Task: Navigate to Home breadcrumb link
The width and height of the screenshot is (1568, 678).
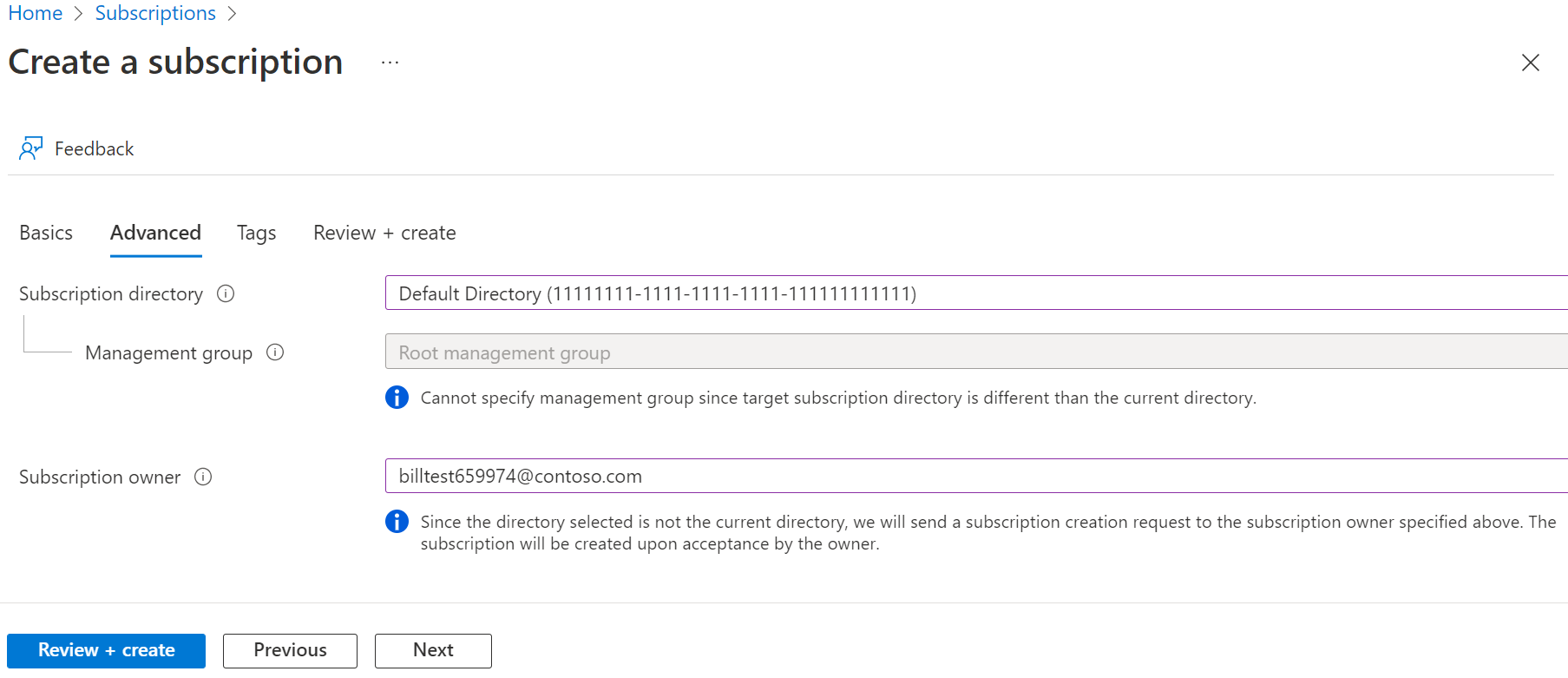Action: (x=36, y=13)
